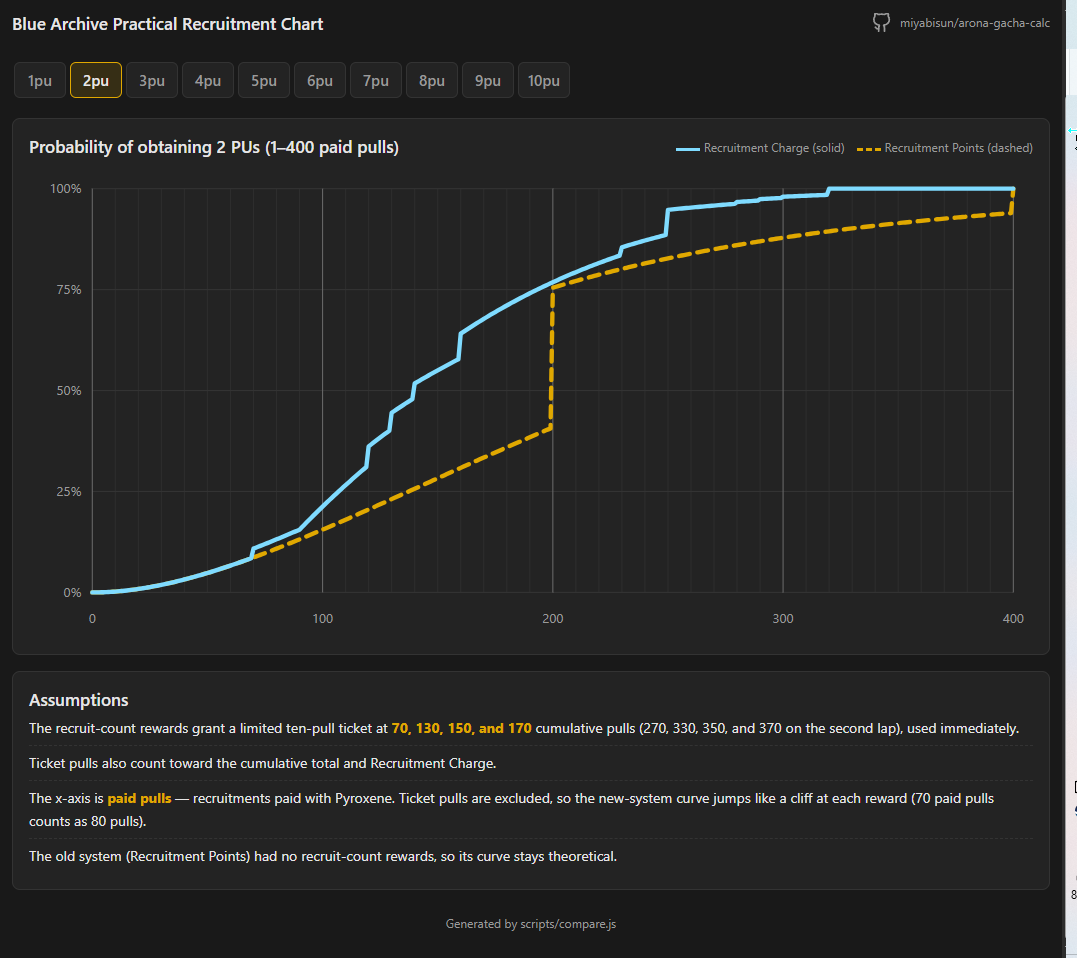Image resolution: width=1077 pixels, height=958 pixels.
Task: Click the Recruitment Points (dashed) legend label
Action: coord(958,148)
